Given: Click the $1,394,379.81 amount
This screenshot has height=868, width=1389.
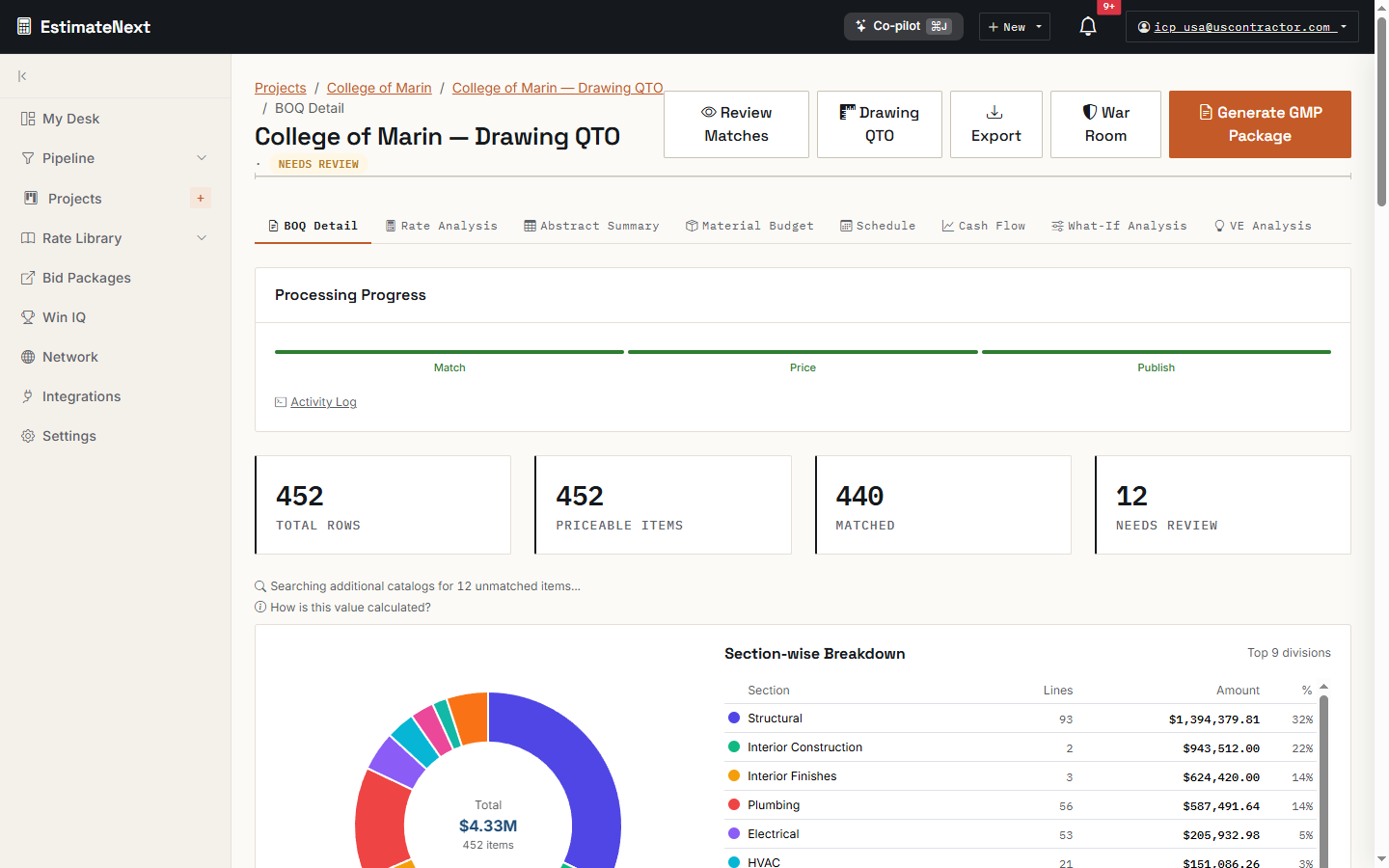Looking at the screenshot, I should [x=1214, y=719].
